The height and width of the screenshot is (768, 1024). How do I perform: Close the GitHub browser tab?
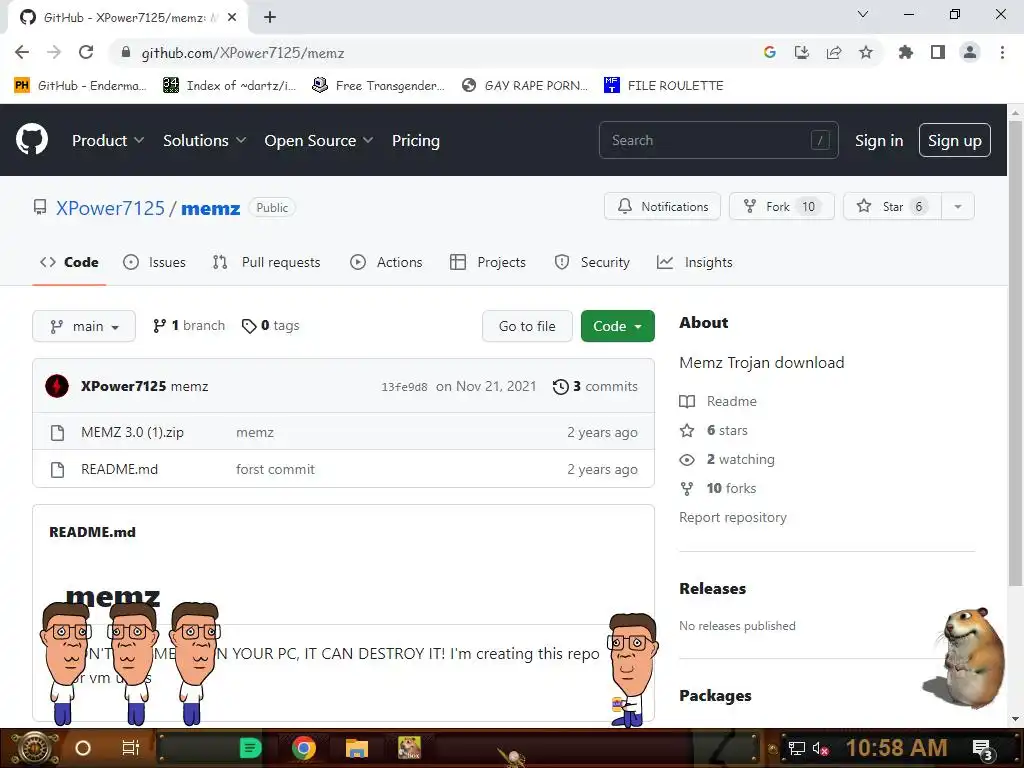232,17
